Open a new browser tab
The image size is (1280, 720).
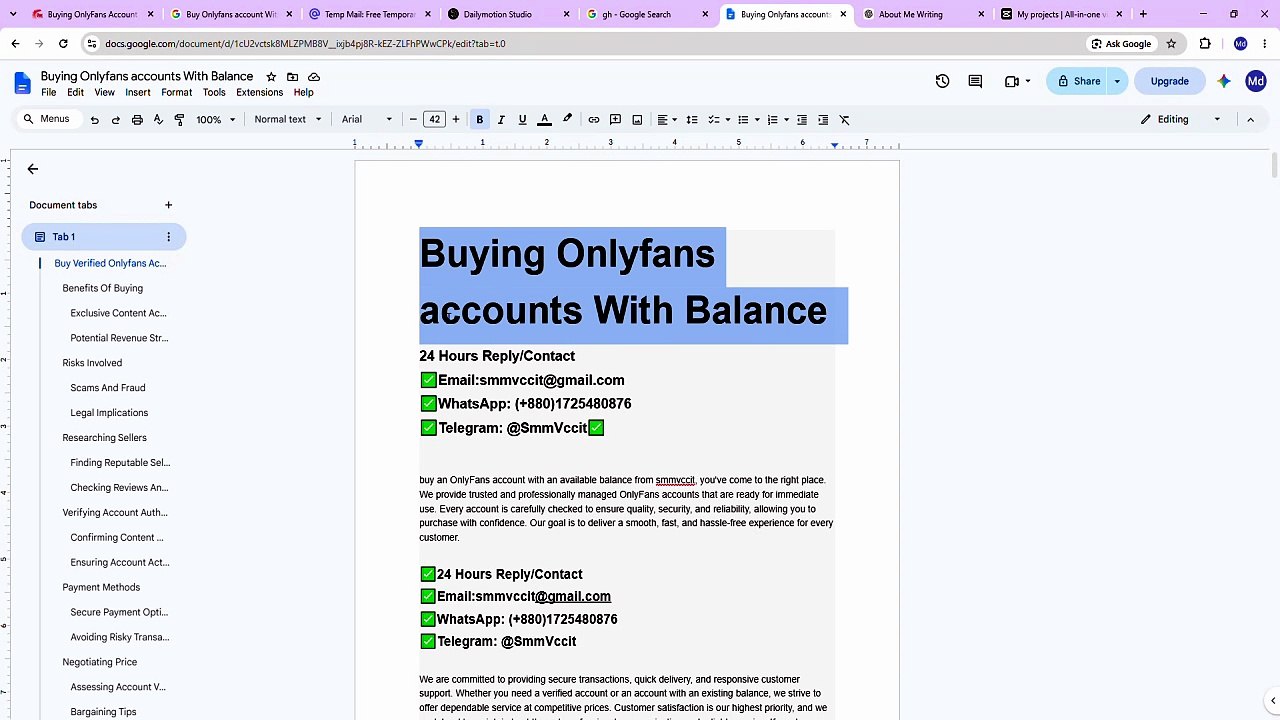coord(1143,14)
